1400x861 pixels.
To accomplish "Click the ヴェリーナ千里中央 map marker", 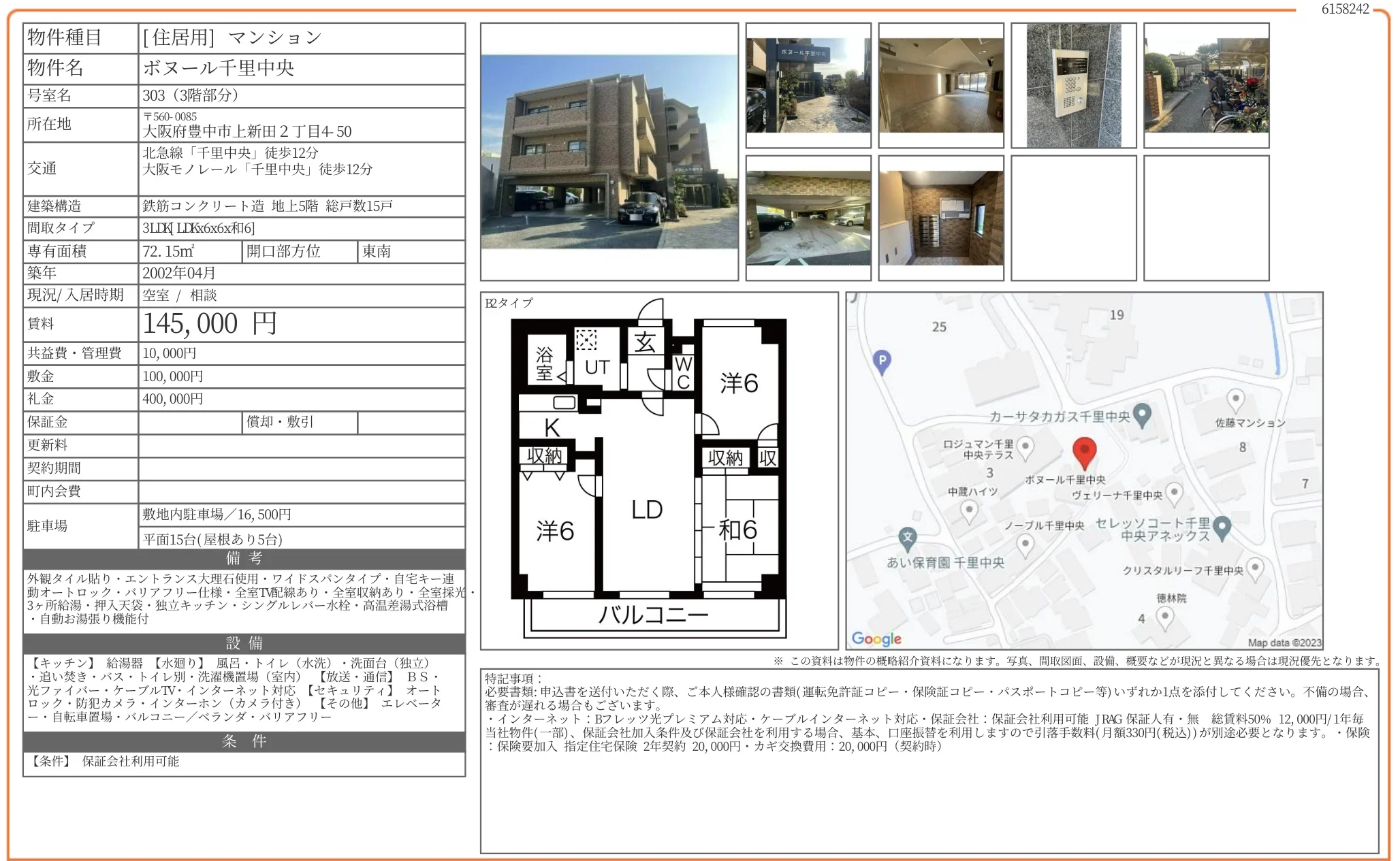I will (x=1174, y=492).
